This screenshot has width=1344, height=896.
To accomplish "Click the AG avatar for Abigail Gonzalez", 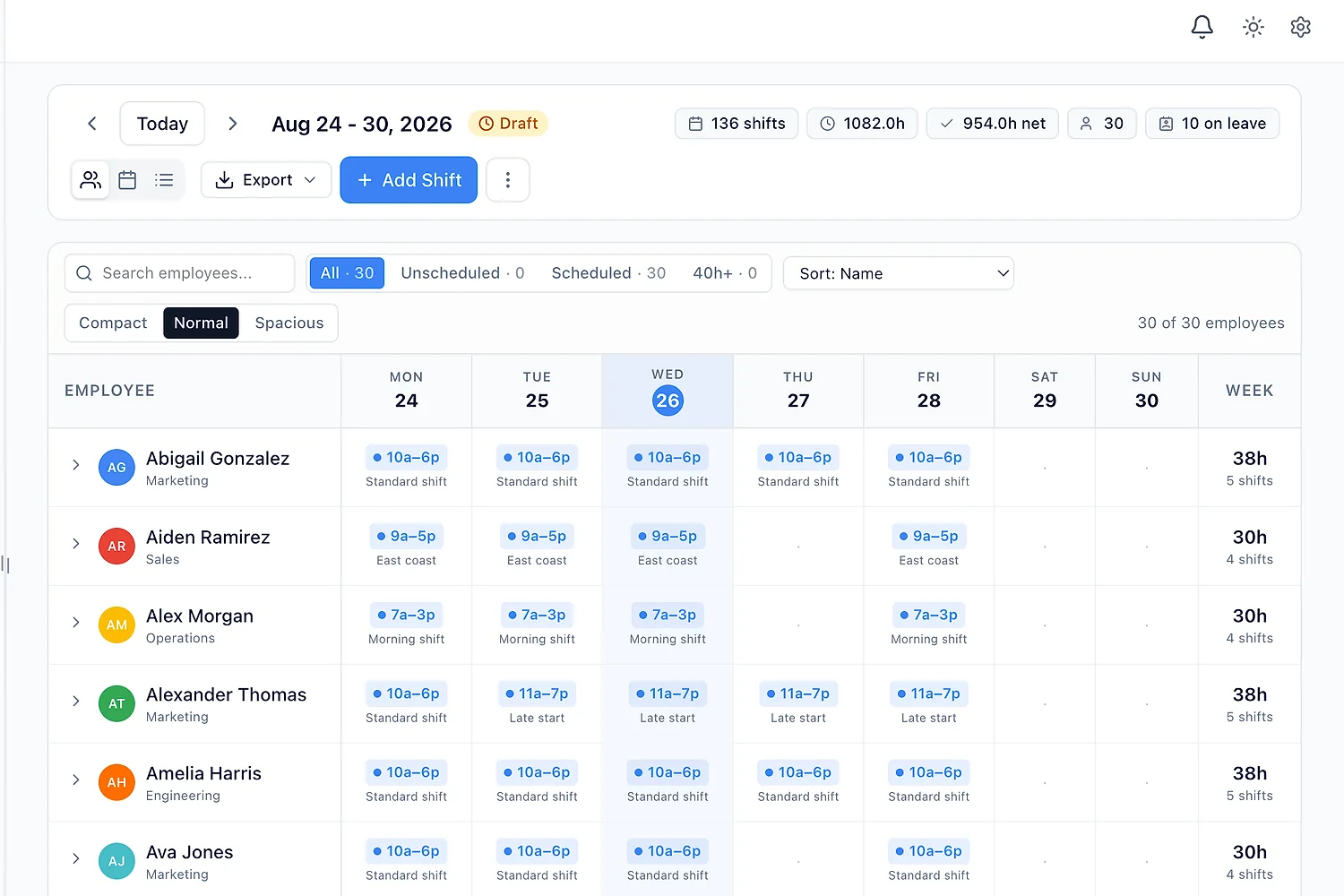I will tap(116, 468).
